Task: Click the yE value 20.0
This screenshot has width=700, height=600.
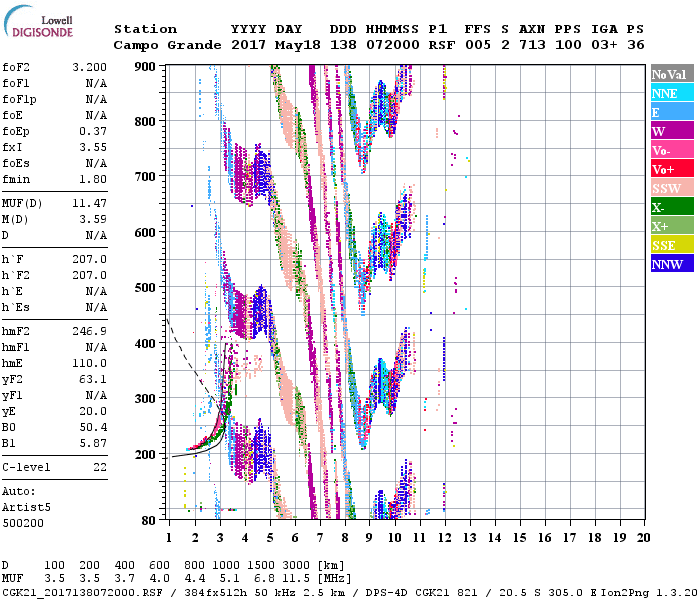Action: coord(93,412)
